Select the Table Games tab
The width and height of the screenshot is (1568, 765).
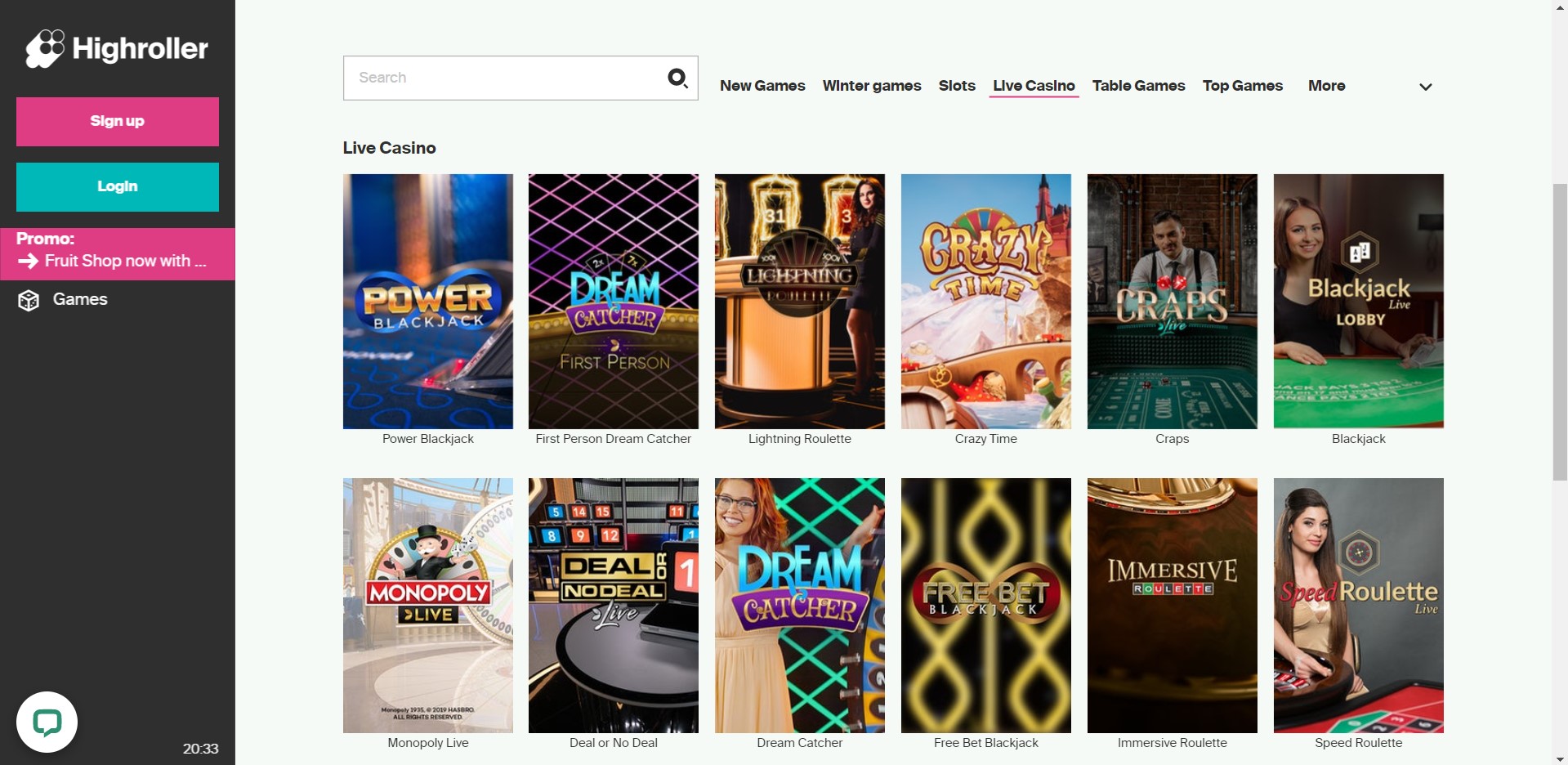pos(1138,86)
